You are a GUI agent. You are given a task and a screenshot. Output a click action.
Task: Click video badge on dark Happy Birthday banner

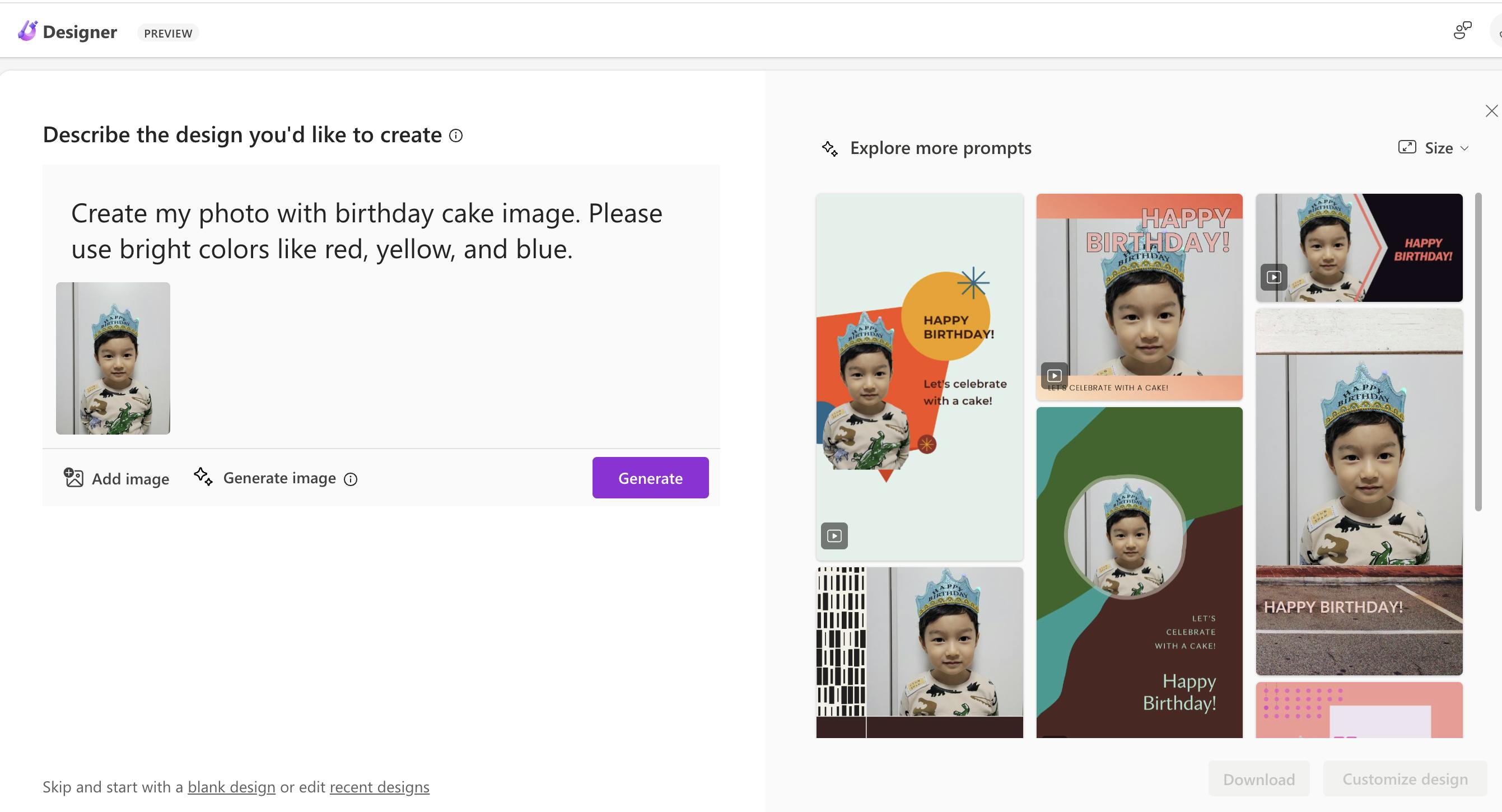(1274, 277)
